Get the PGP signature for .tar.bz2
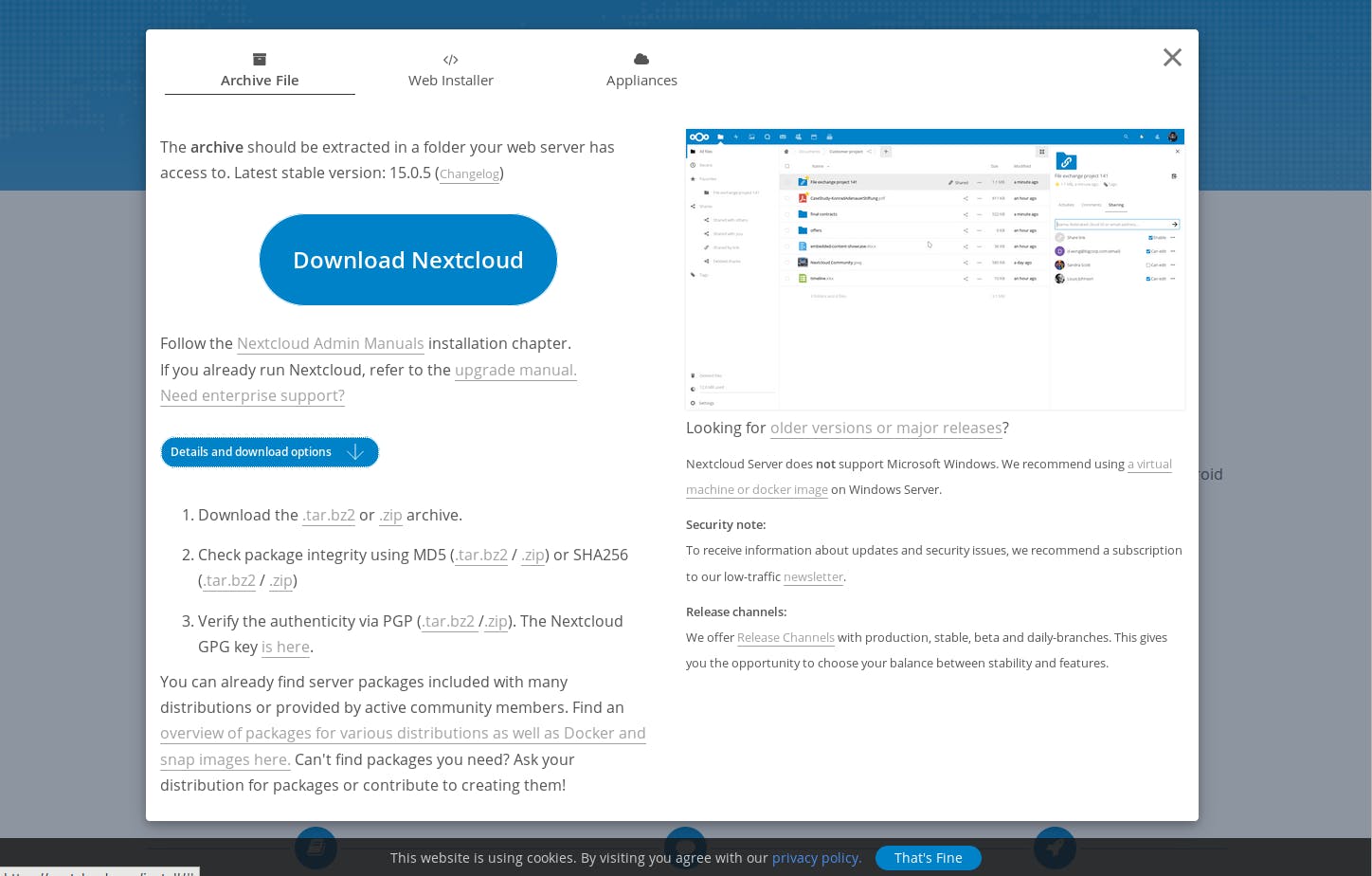The width and height of the screenshot is (1372, 876). click(448, 621)
